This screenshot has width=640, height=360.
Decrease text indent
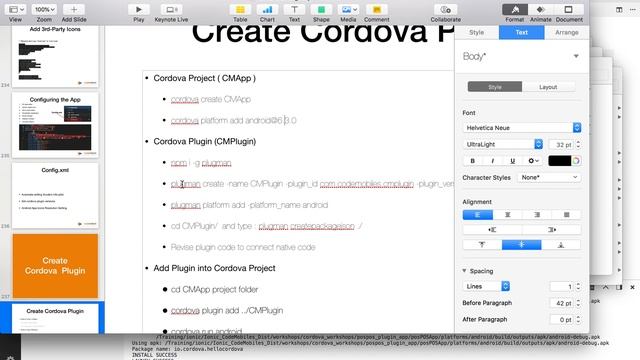pos(492,230)
